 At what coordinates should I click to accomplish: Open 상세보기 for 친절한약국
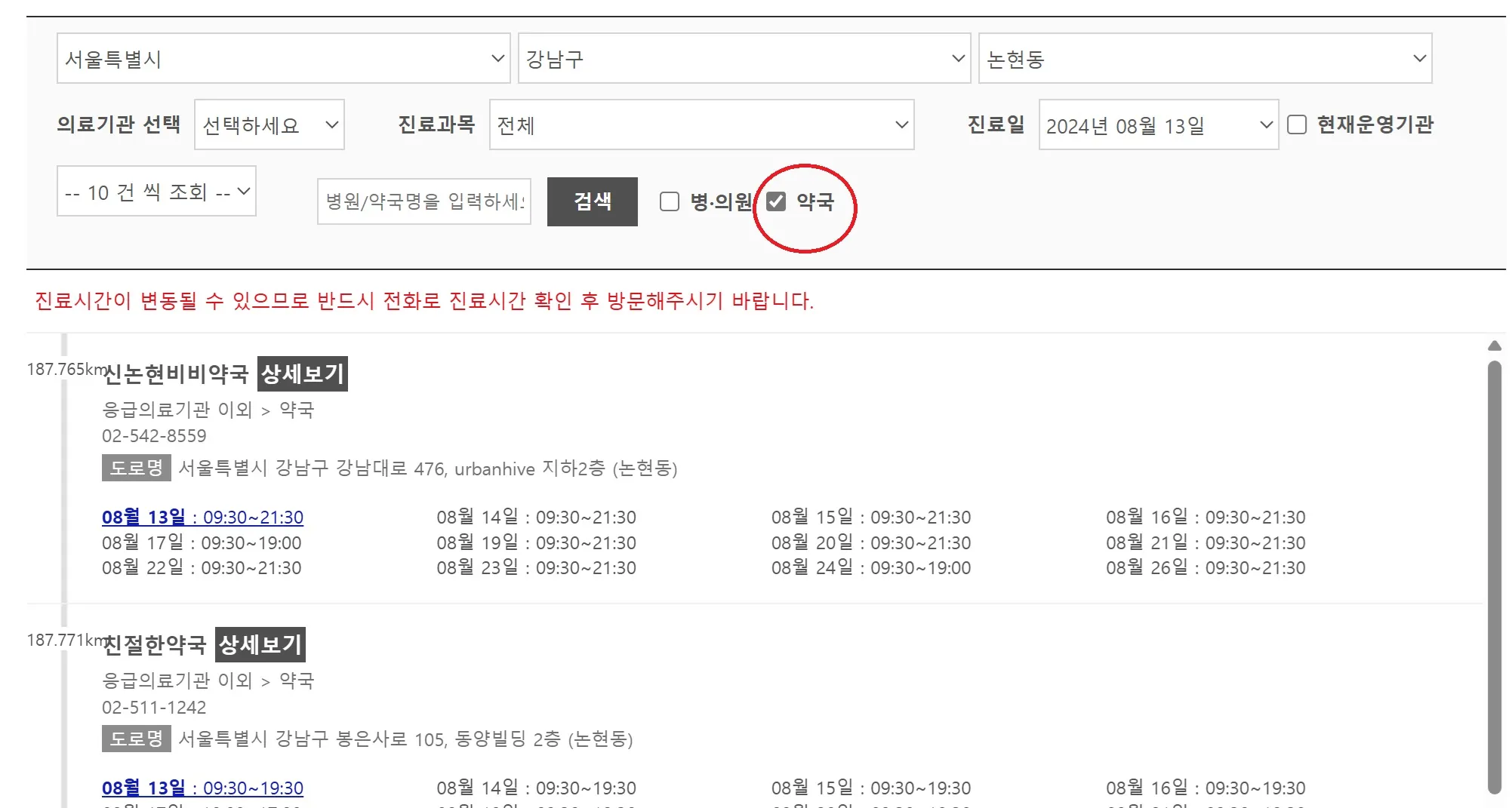(260, 644)
